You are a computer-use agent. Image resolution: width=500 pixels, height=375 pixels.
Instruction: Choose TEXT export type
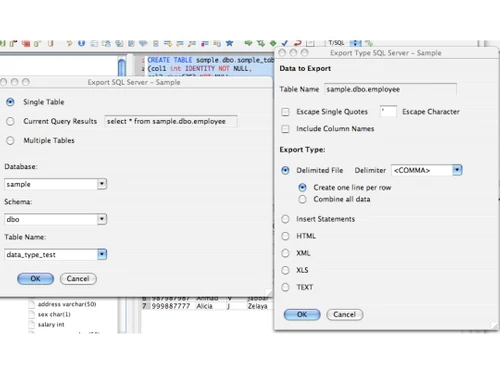[285, 287]
